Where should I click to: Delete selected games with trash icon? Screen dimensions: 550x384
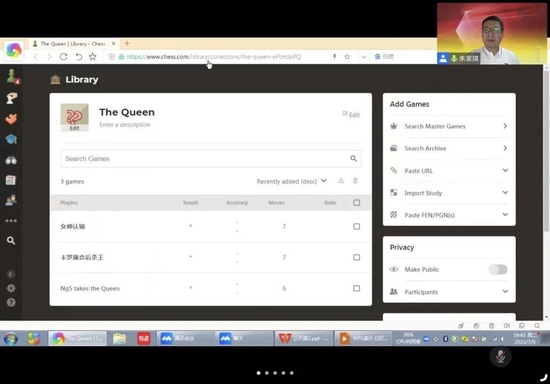point(355,181)
